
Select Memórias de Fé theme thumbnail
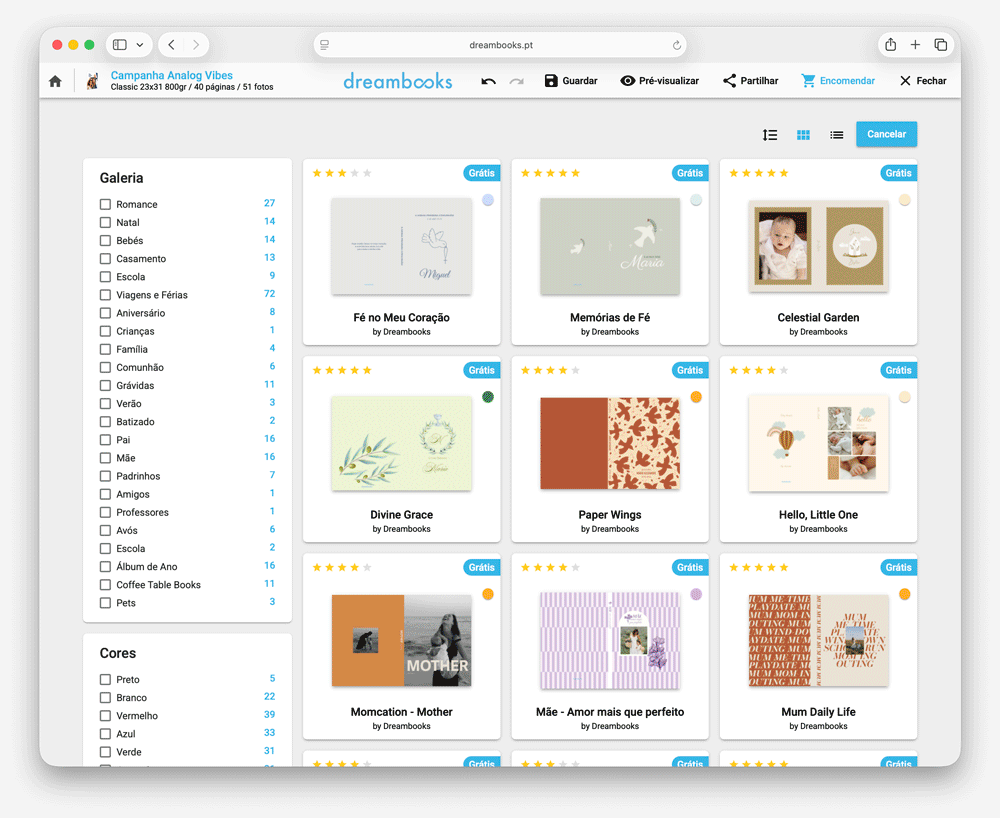pos(610,246)
